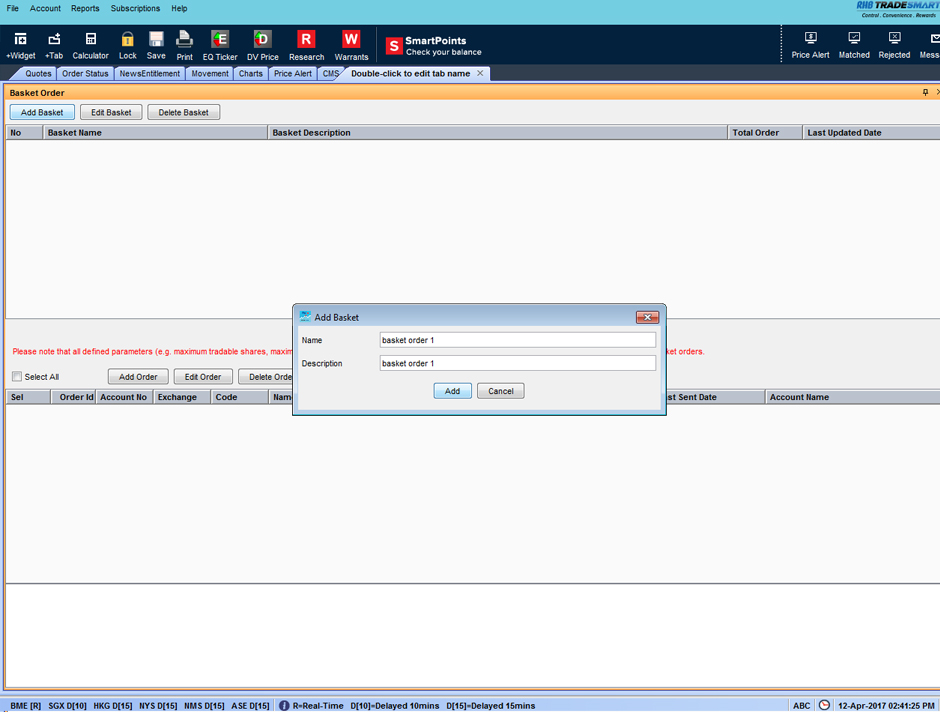Image resolution: width=940 pixels, height=712 pixels.
Task: Pin the Basket Order panel
Action: [925, 92]
